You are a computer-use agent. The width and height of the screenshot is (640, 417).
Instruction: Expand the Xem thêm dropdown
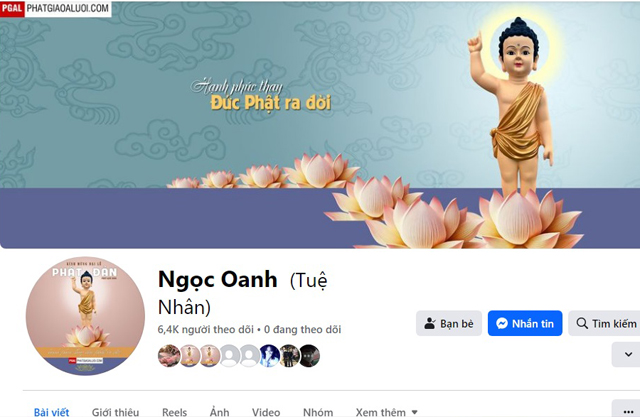[x=387, y=412]
